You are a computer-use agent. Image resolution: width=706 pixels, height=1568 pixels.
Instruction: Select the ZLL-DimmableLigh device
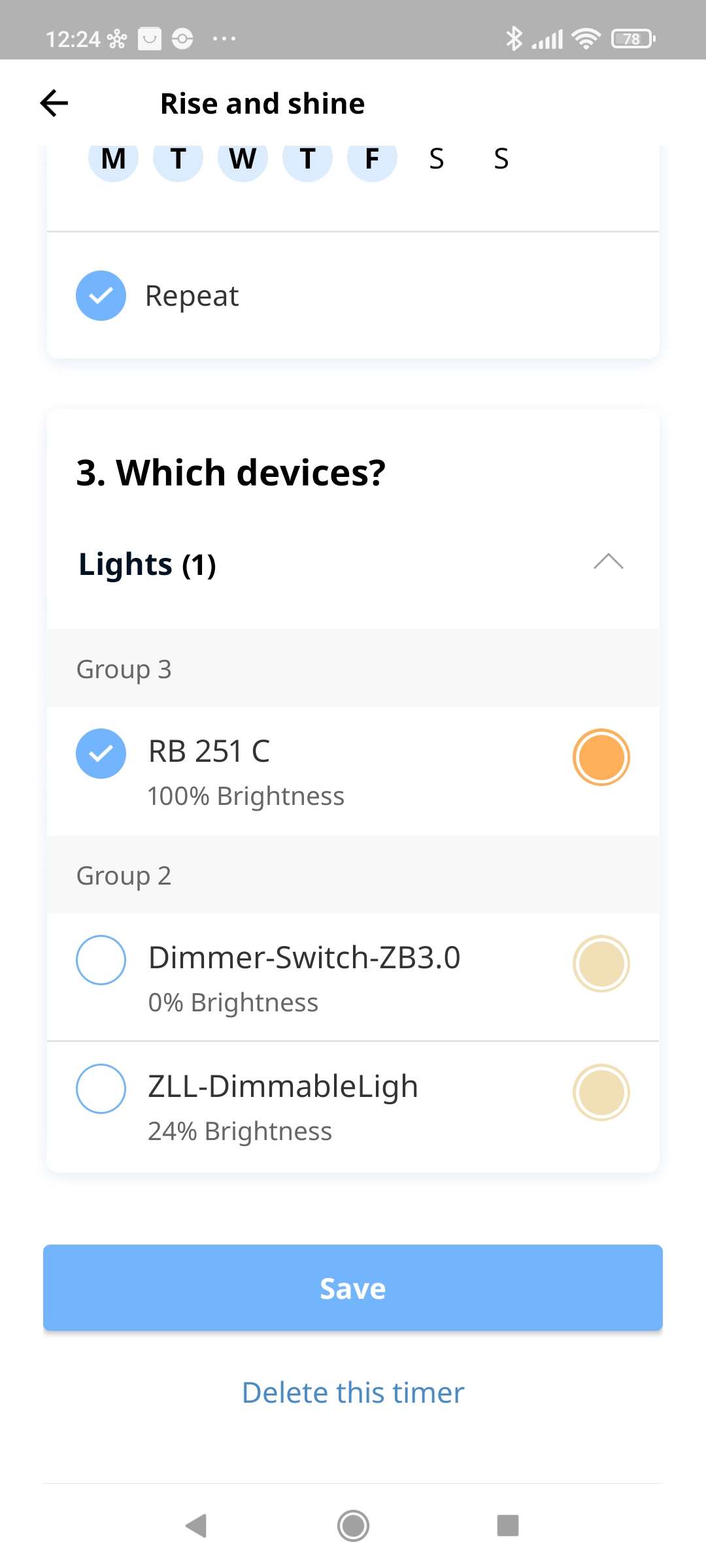(x=101, y=1088)
